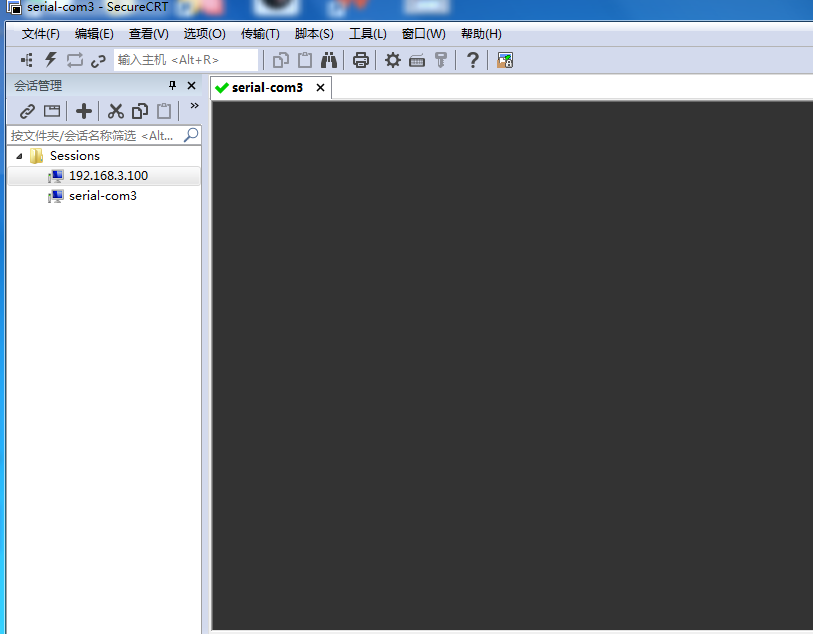Click the Connect in Tab icon in session panel

coord(52,111)
